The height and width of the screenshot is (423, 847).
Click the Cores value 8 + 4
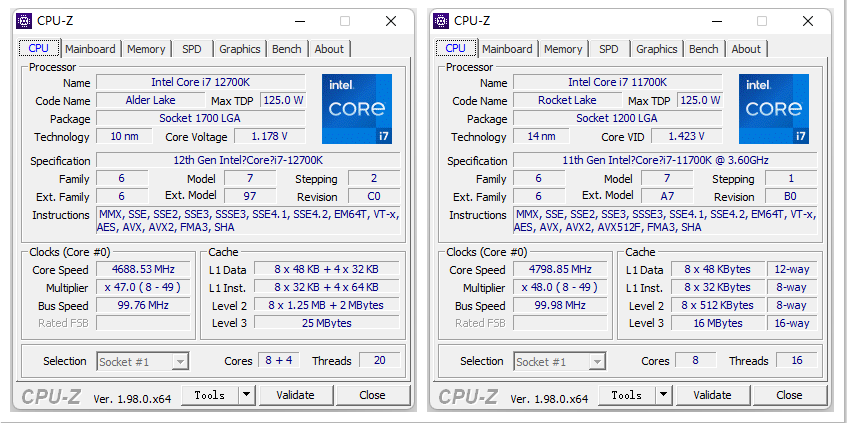279,360
